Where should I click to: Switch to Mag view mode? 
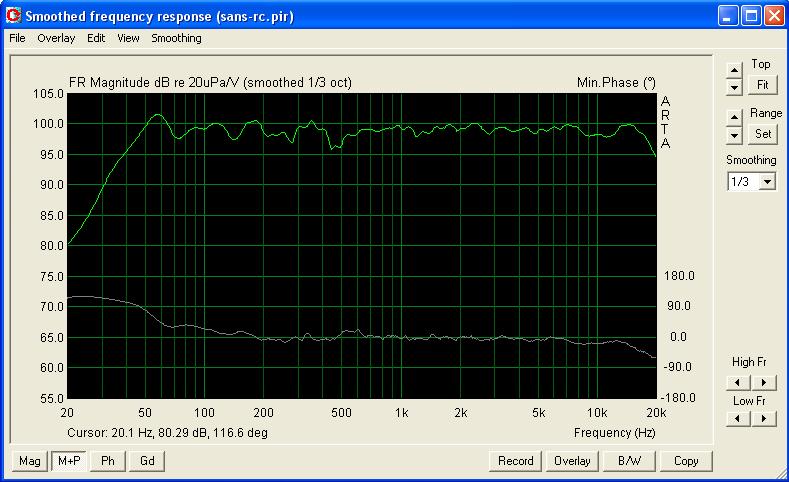click(x=30, y=461)
